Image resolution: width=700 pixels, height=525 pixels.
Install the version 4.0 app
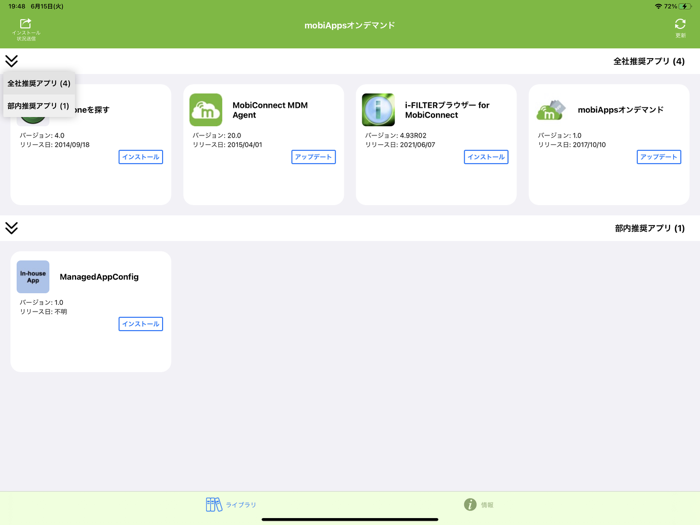(x=141, y=157)
